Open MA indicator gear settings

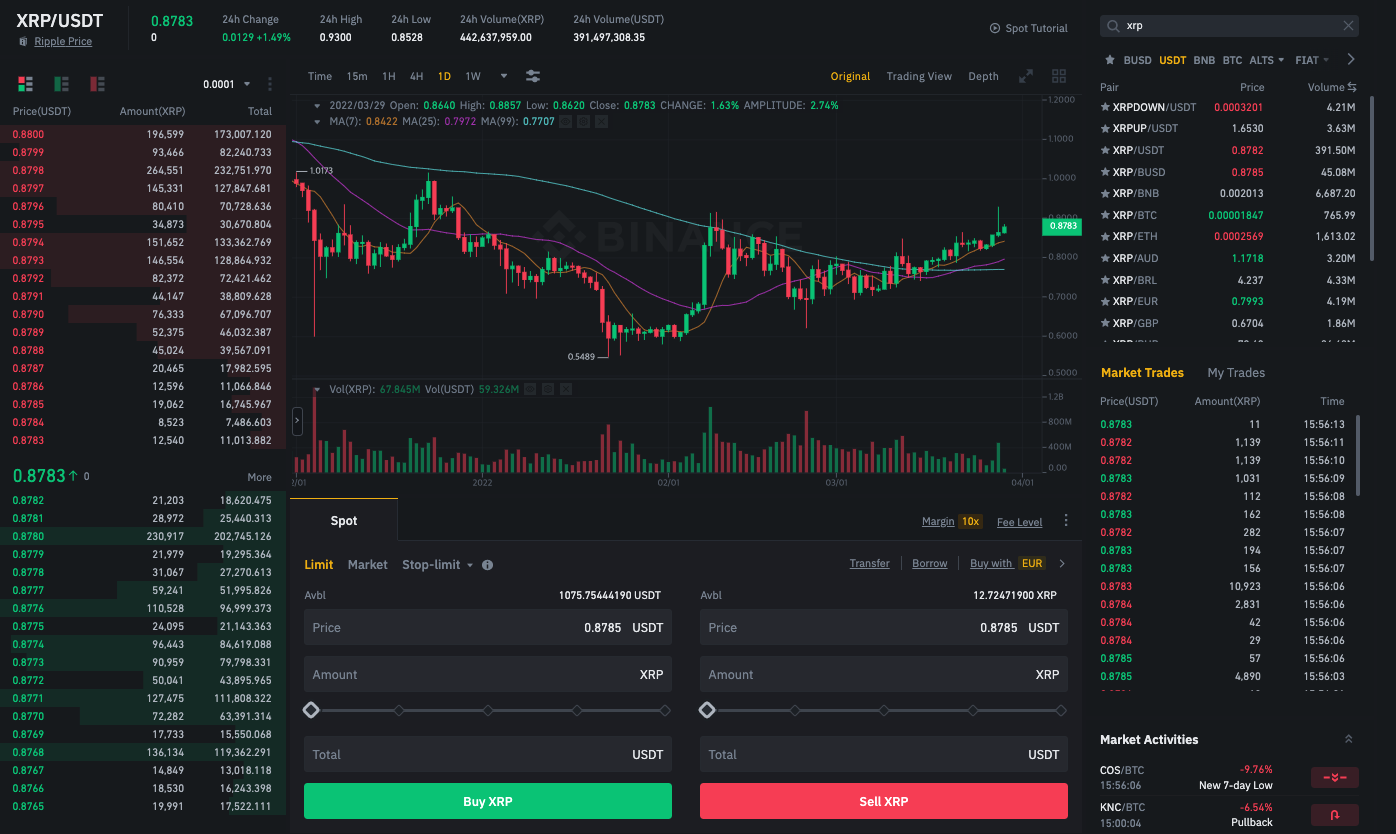tap(583, 122)
